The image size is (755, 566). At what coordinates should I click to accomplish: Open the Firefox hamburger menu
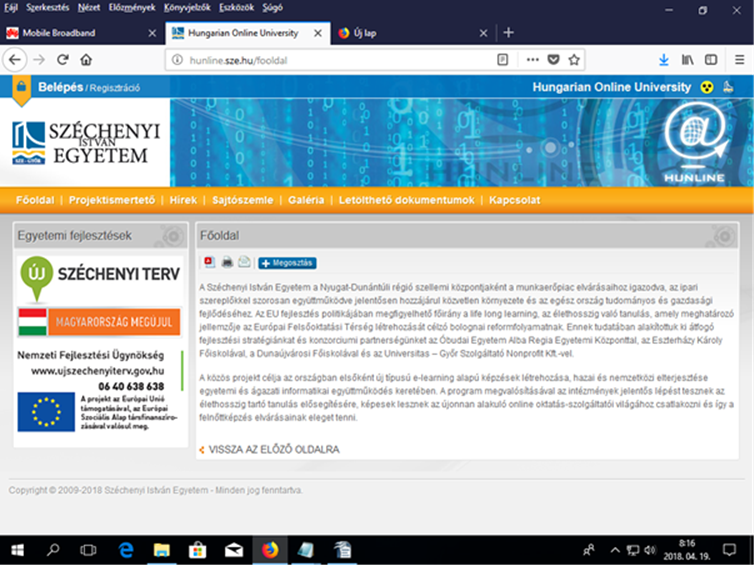pos(740,60)
